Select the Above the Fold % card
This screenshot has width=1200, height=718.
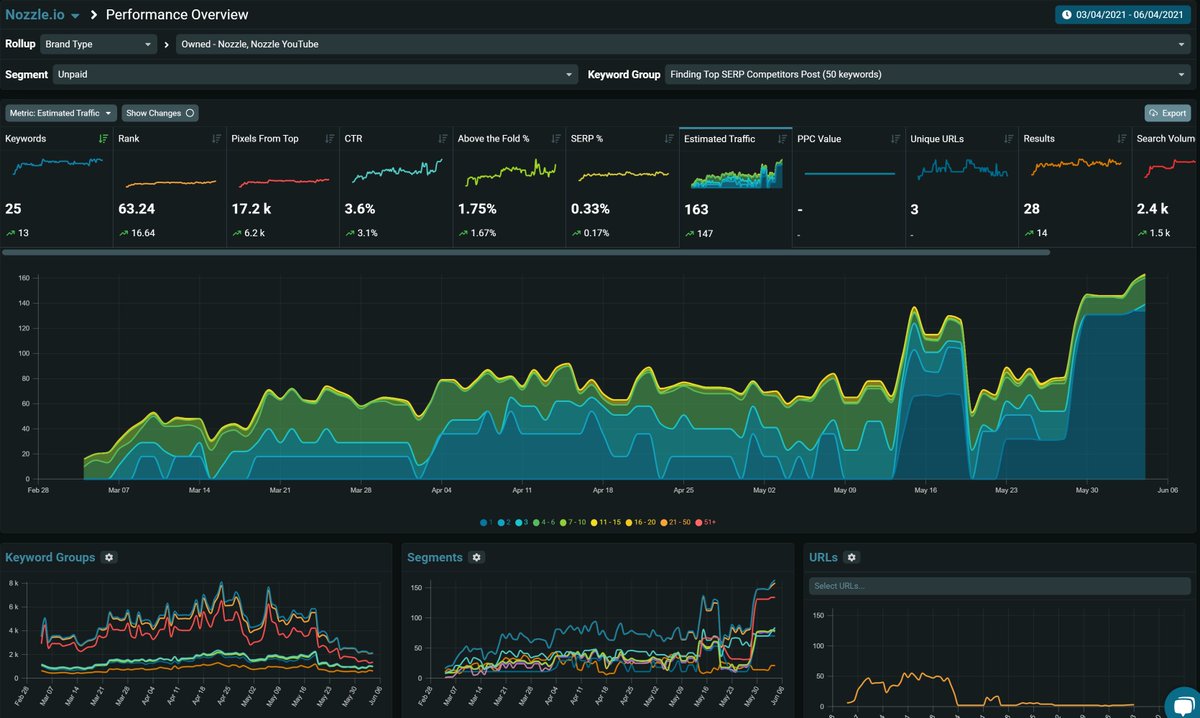point(508,186)
